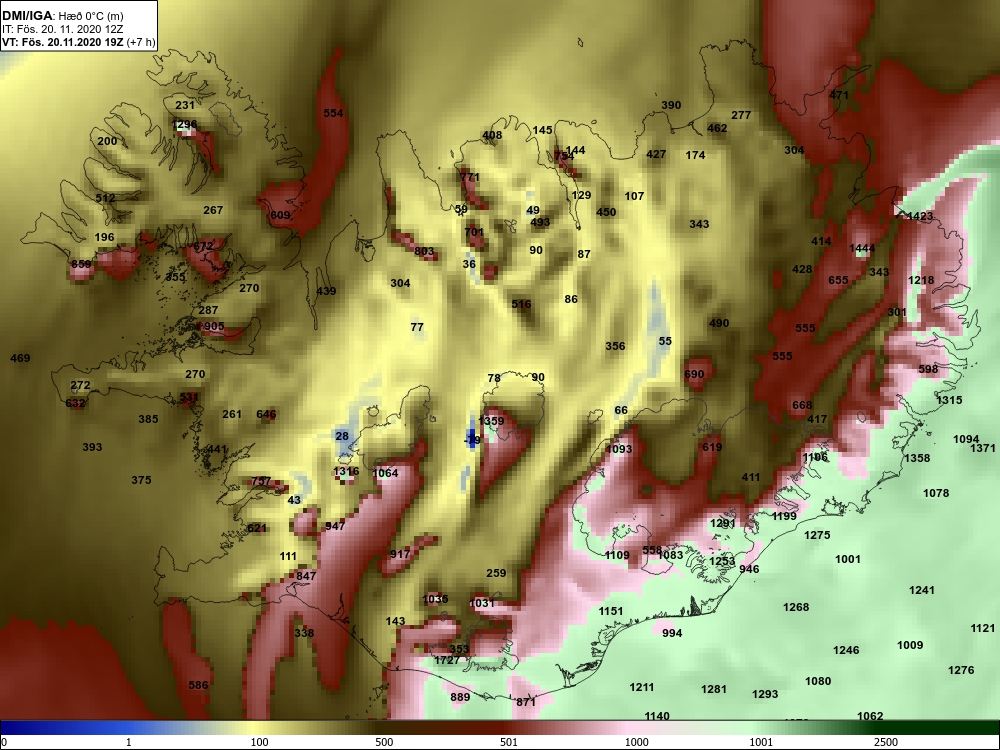Pick the map value "512"

pos(105,198)
